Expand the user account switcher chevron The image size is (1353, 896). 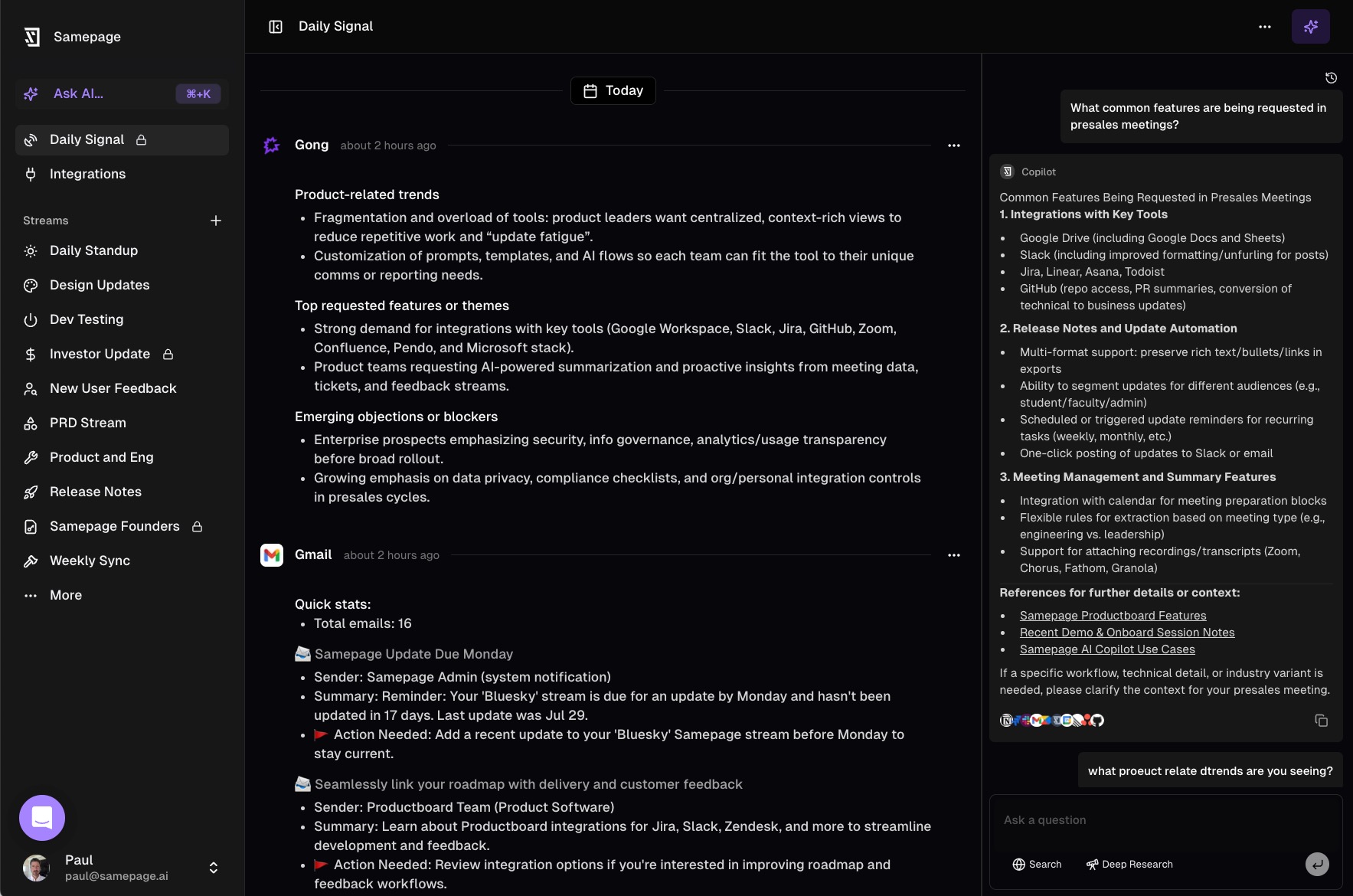pos(214,868)
